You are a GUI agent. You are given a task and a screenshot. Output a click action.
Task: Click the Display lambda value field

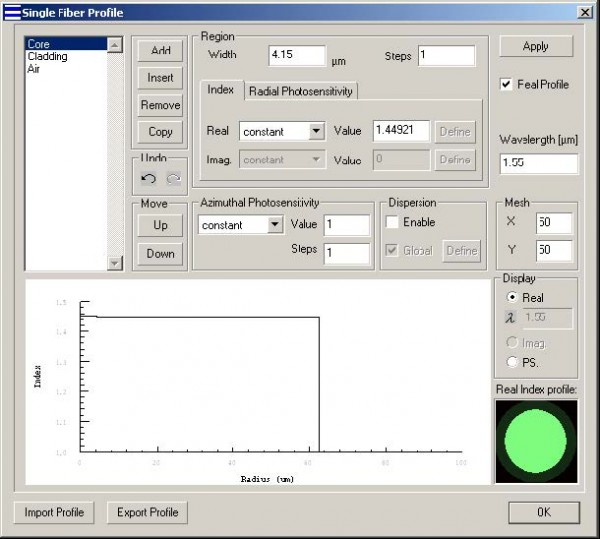click(x=547, y=318)
